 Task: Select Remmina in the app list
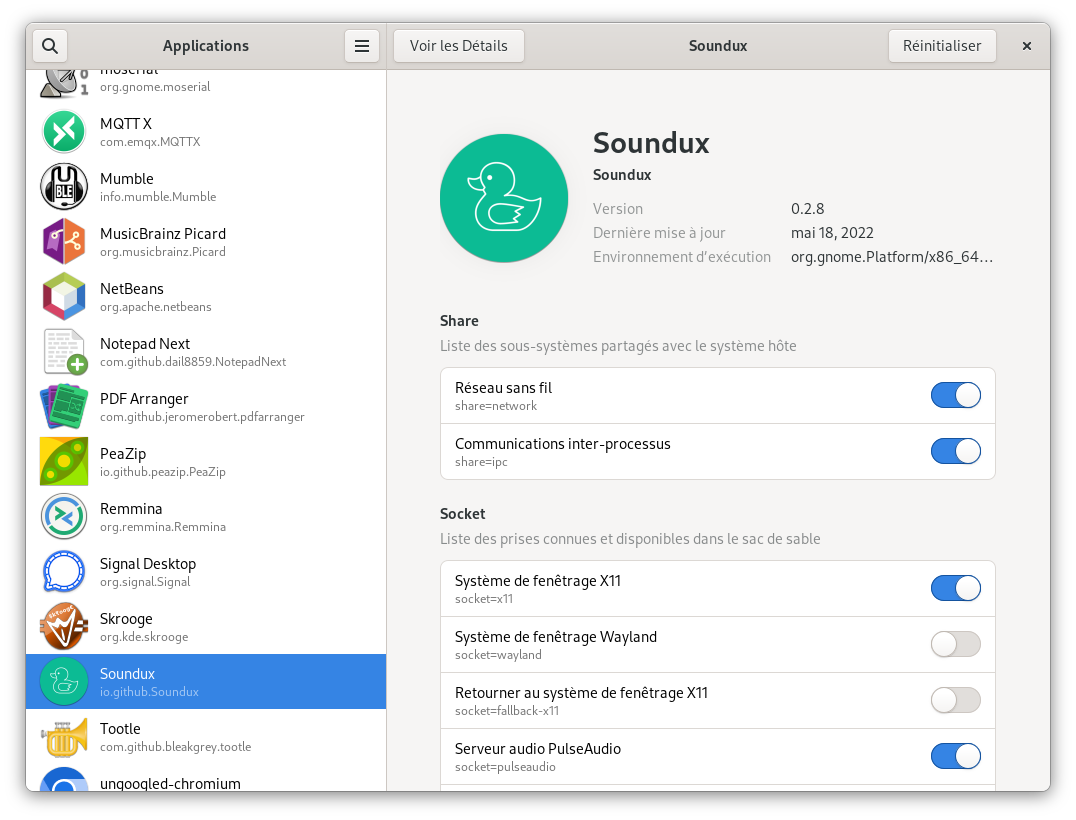206,516
